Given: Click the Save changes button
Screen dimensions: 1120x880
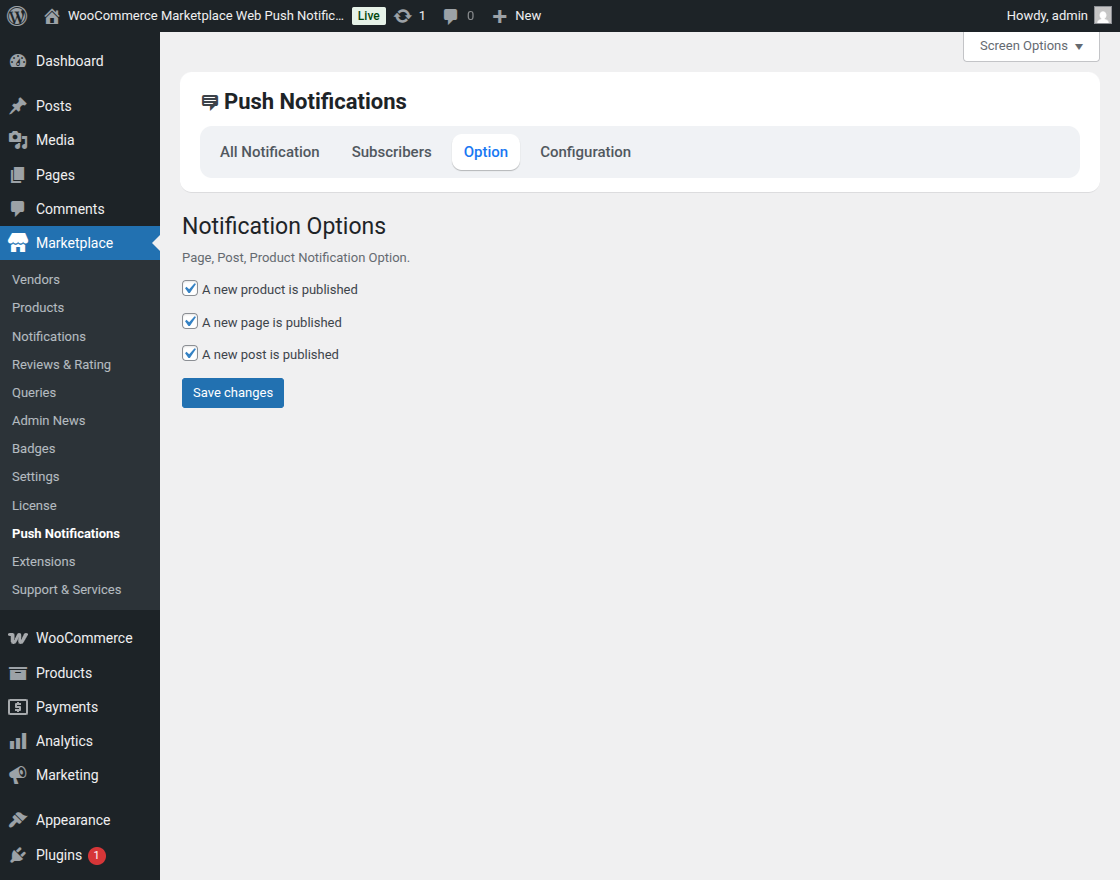Looking at the screenshot, I should click(x=232, y=392).
